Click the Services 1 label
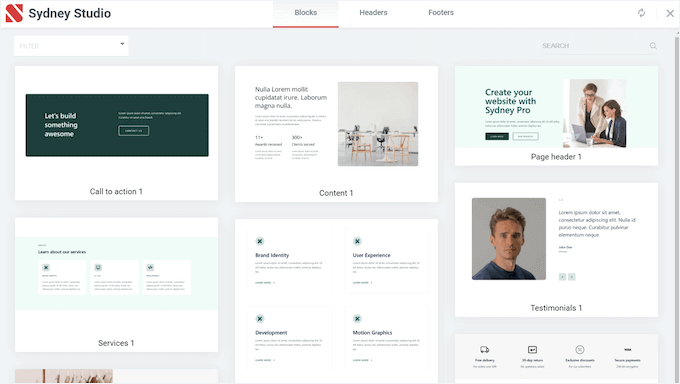The height and width of the screenshot is (384, 680). 116,343
